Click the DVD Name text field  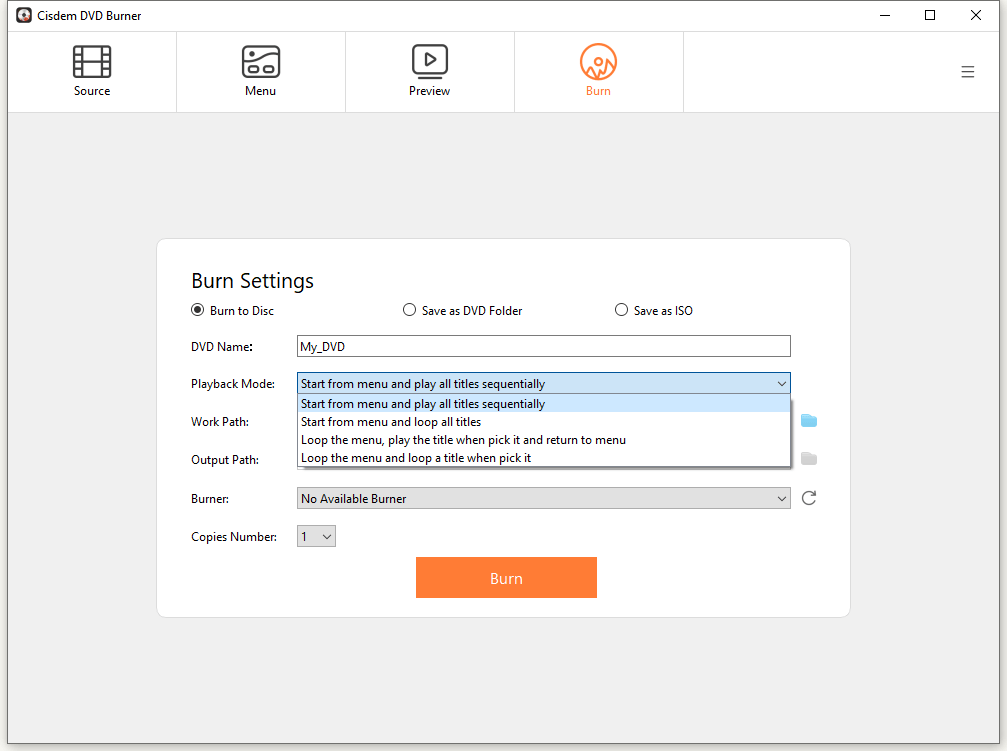543,346
